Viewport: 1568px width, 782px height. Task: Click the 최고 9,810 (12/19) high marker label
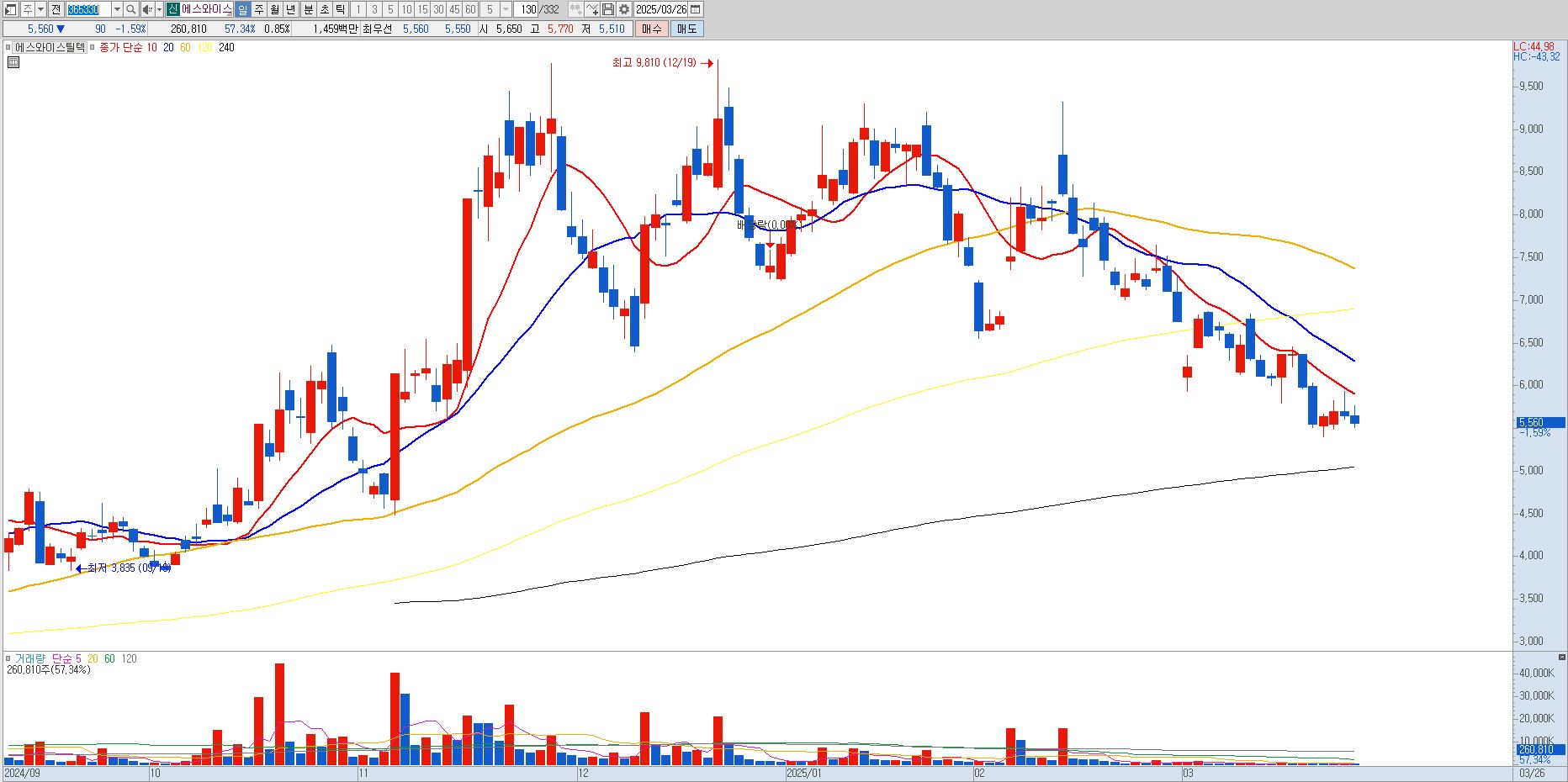pos(654,63)
